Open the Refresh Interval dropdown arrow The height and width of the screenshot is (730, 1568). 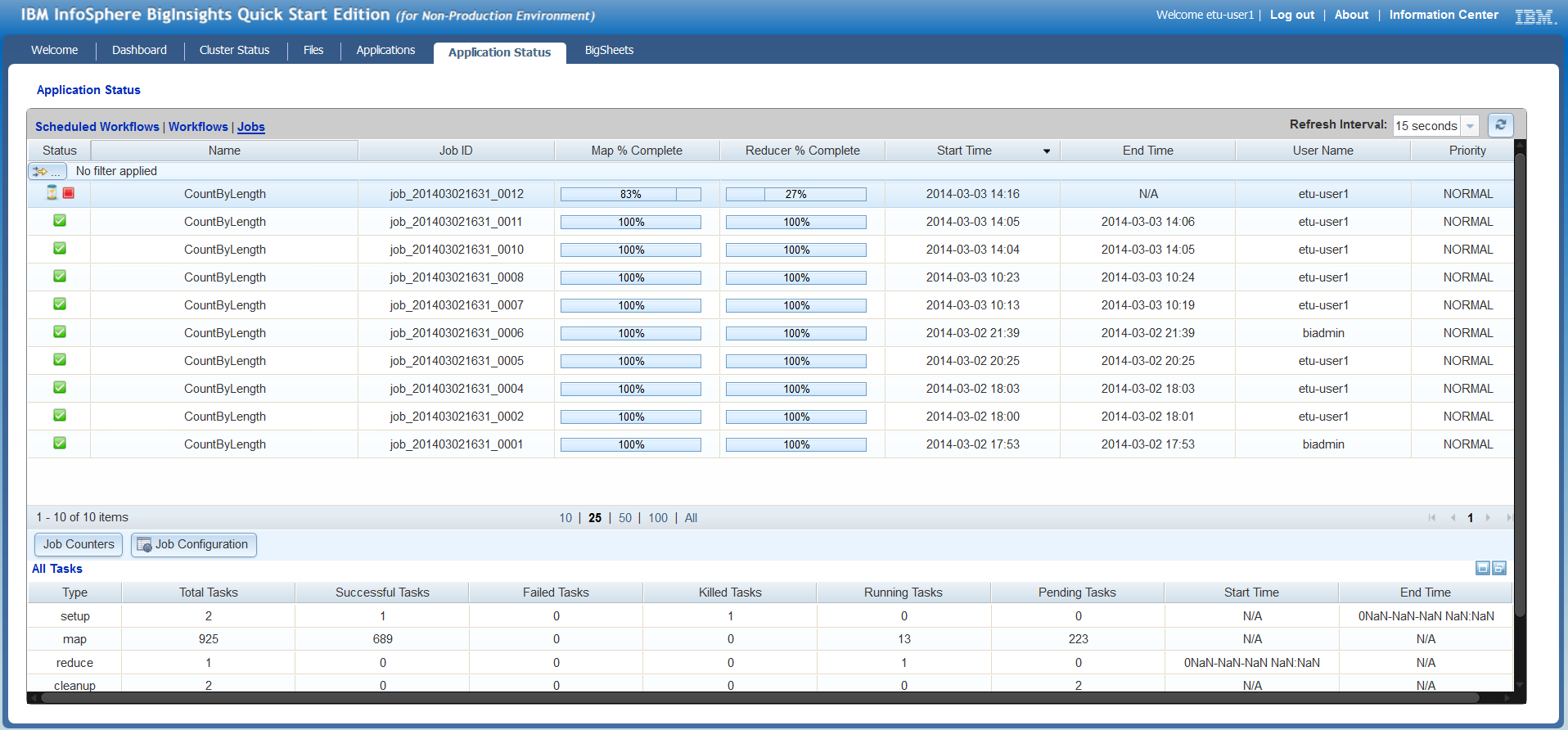1470,126
